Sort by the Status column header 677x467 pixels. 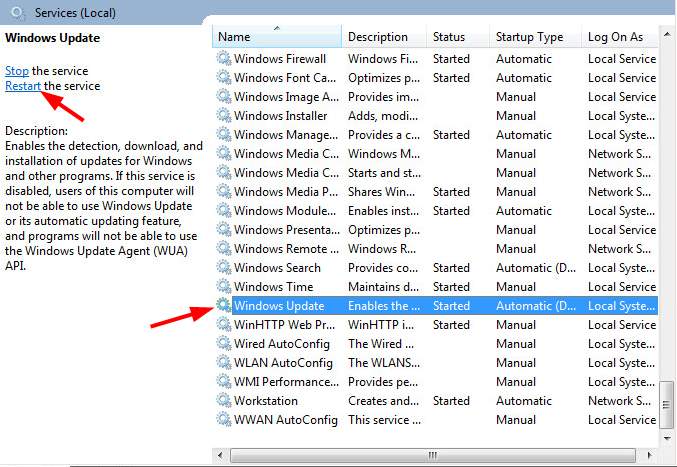click(x=458, y=37)
